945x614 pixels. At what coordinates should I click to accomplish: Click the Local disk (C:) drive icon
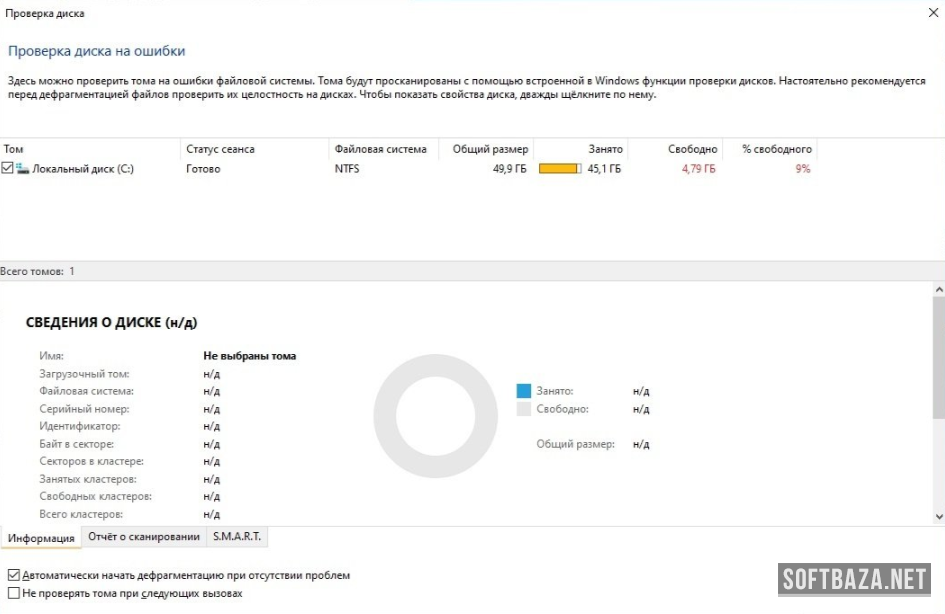coord(23,169)
